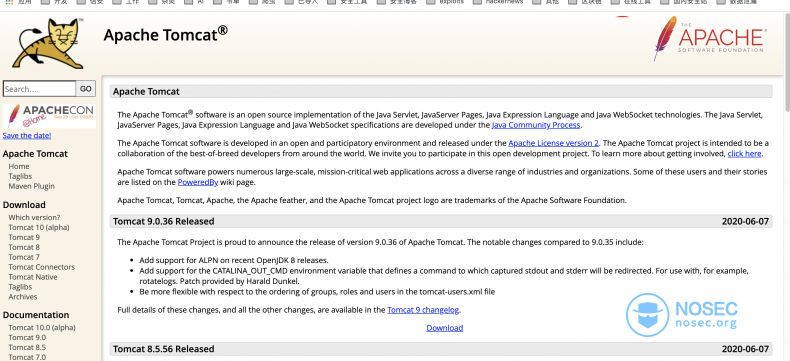Click the large 'Apache Tomcat®' page title

pyautogui.click(x=165, y=35)
